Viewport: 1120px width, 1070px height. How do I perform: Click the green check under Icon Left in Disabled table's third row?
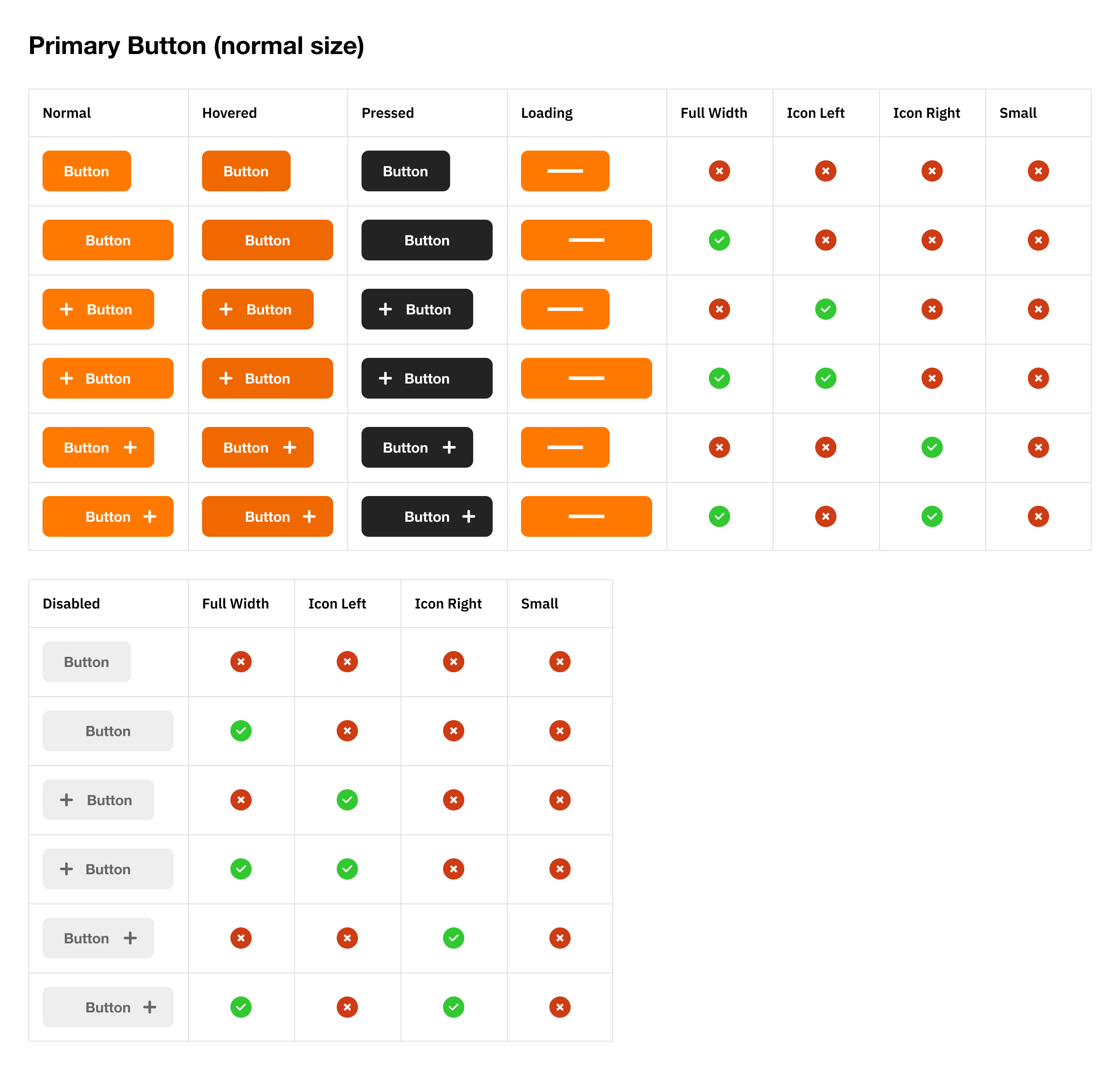click(x=347, y=800)
